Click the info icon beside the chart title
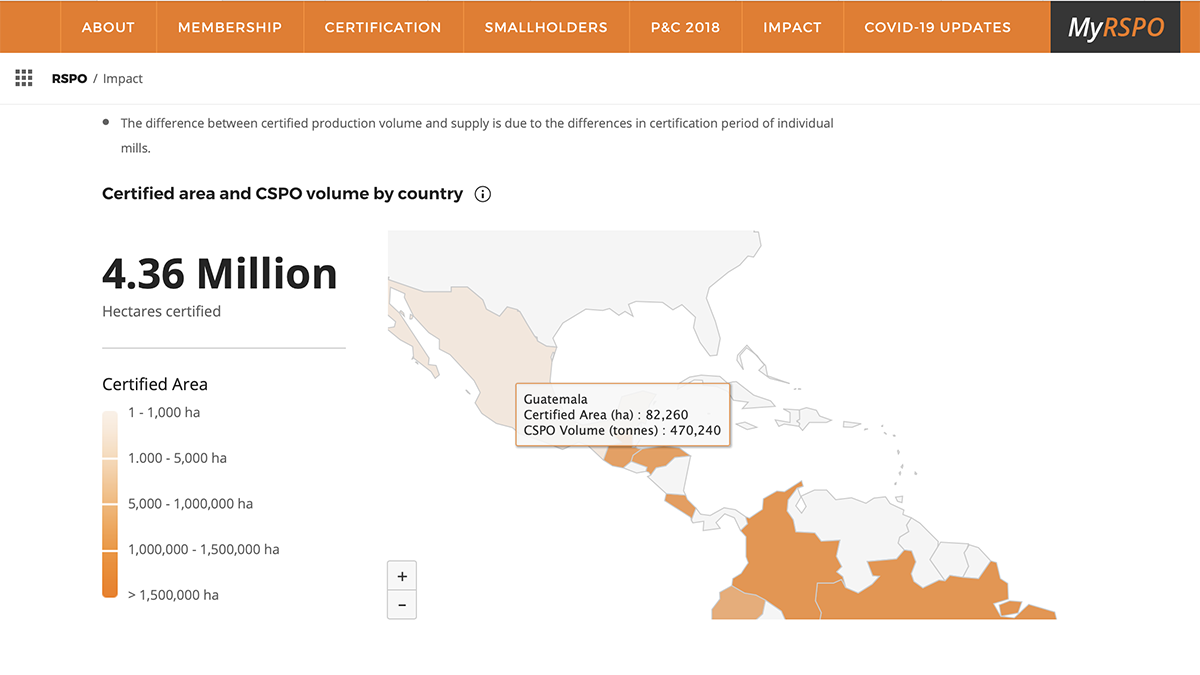Viewport: 1200px width, 675px height. pos(482,193)
